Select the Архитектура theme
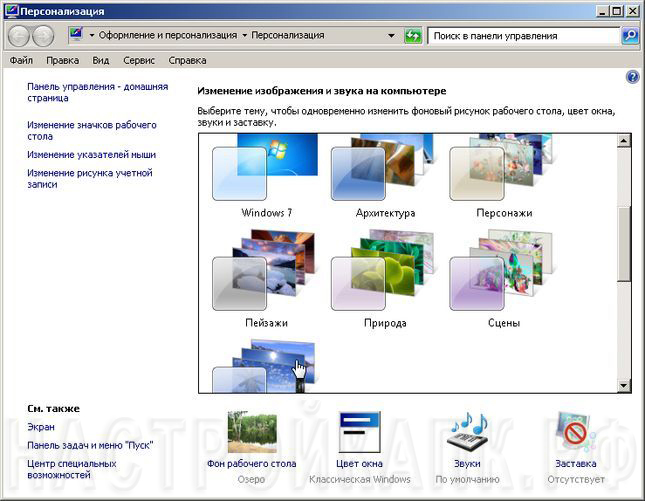645x501 pixels. tap(385, 176)
